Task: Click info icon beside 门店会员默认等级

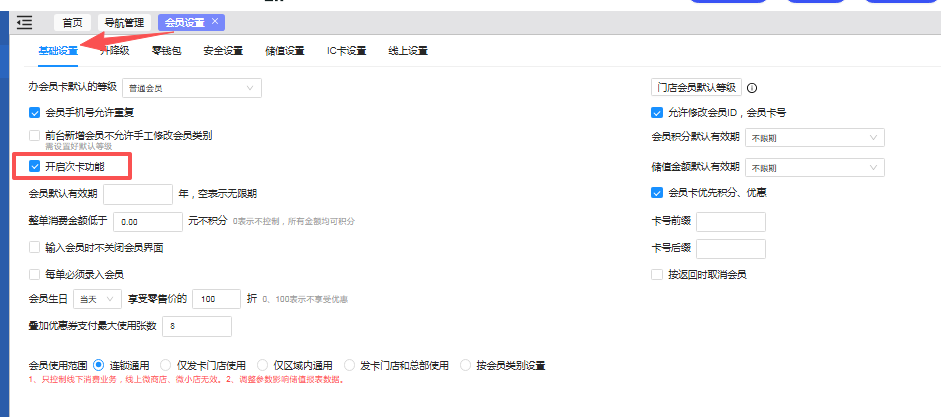Action: tap(752, 88)
